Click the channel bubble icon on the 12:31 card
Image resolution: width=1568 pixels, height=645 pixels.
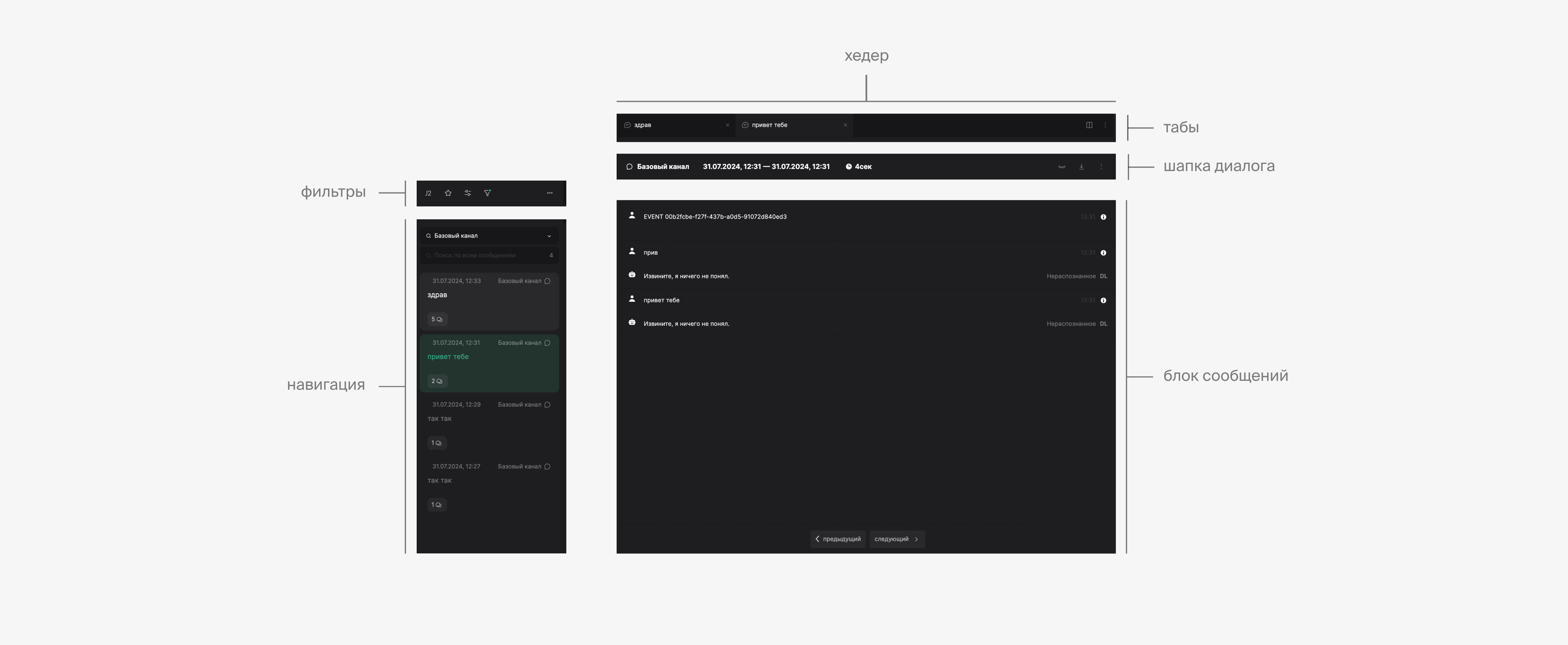547,343
